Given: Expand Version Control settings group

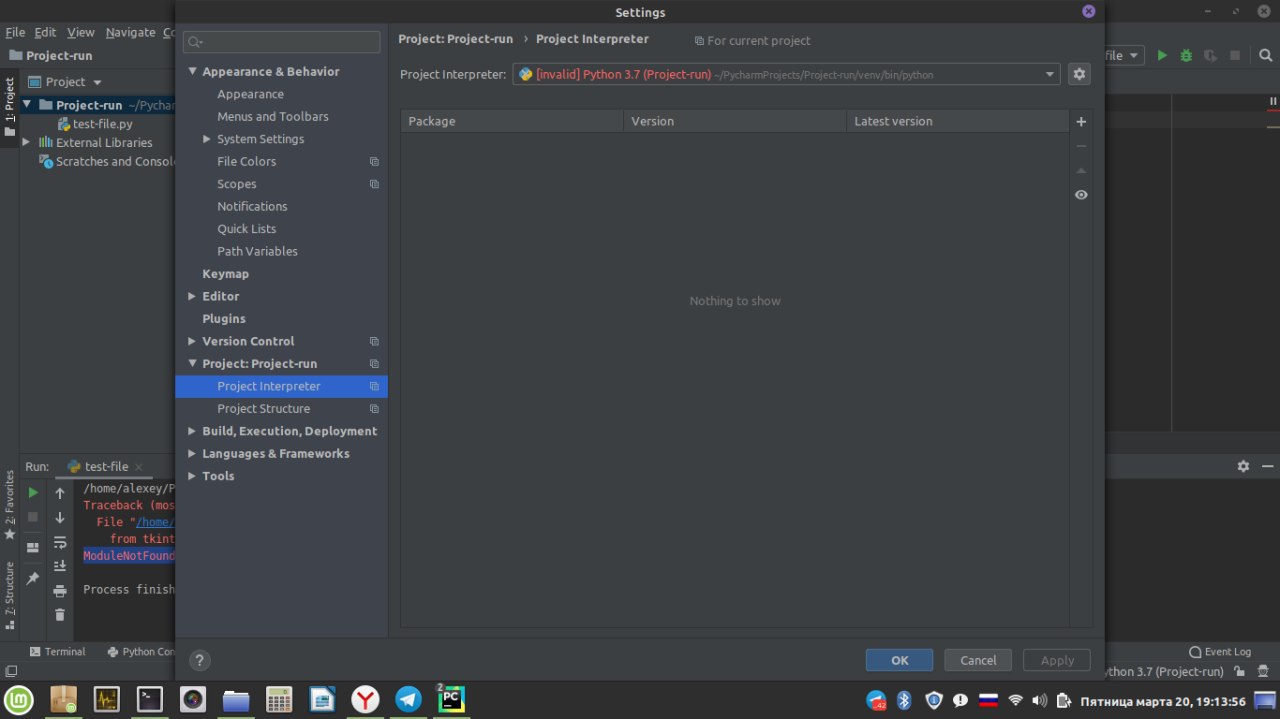Looking at the screenshot, I should [193, 341].
